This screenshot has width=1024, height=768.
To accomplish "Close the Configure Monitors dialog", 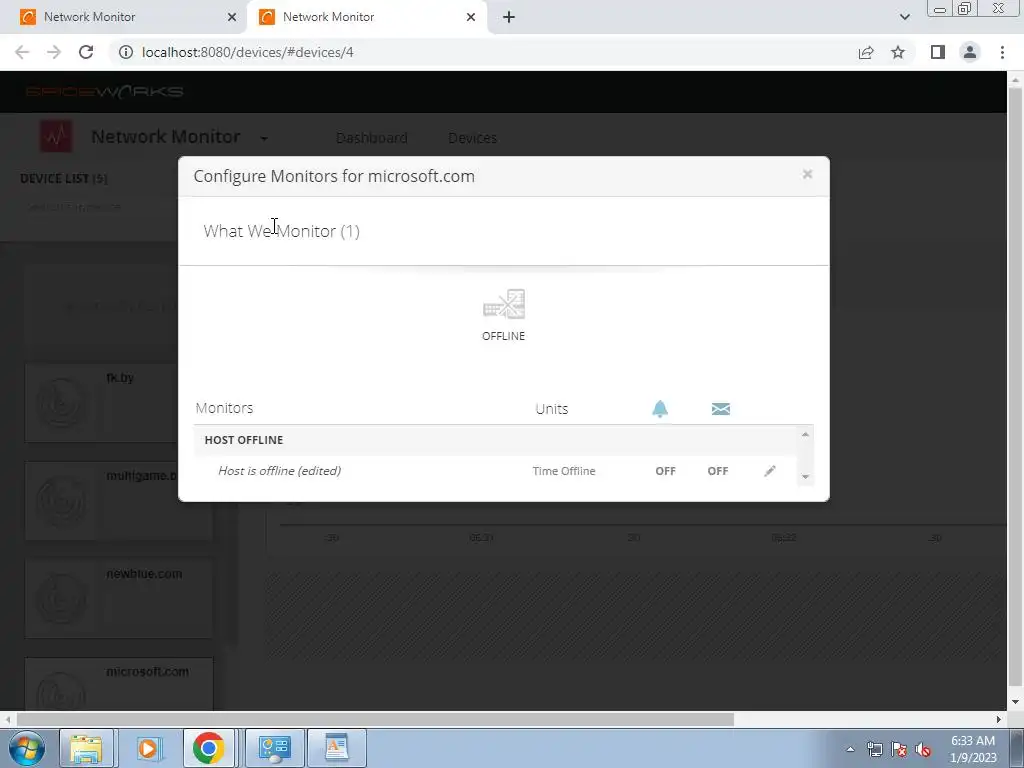I will 807,174.
